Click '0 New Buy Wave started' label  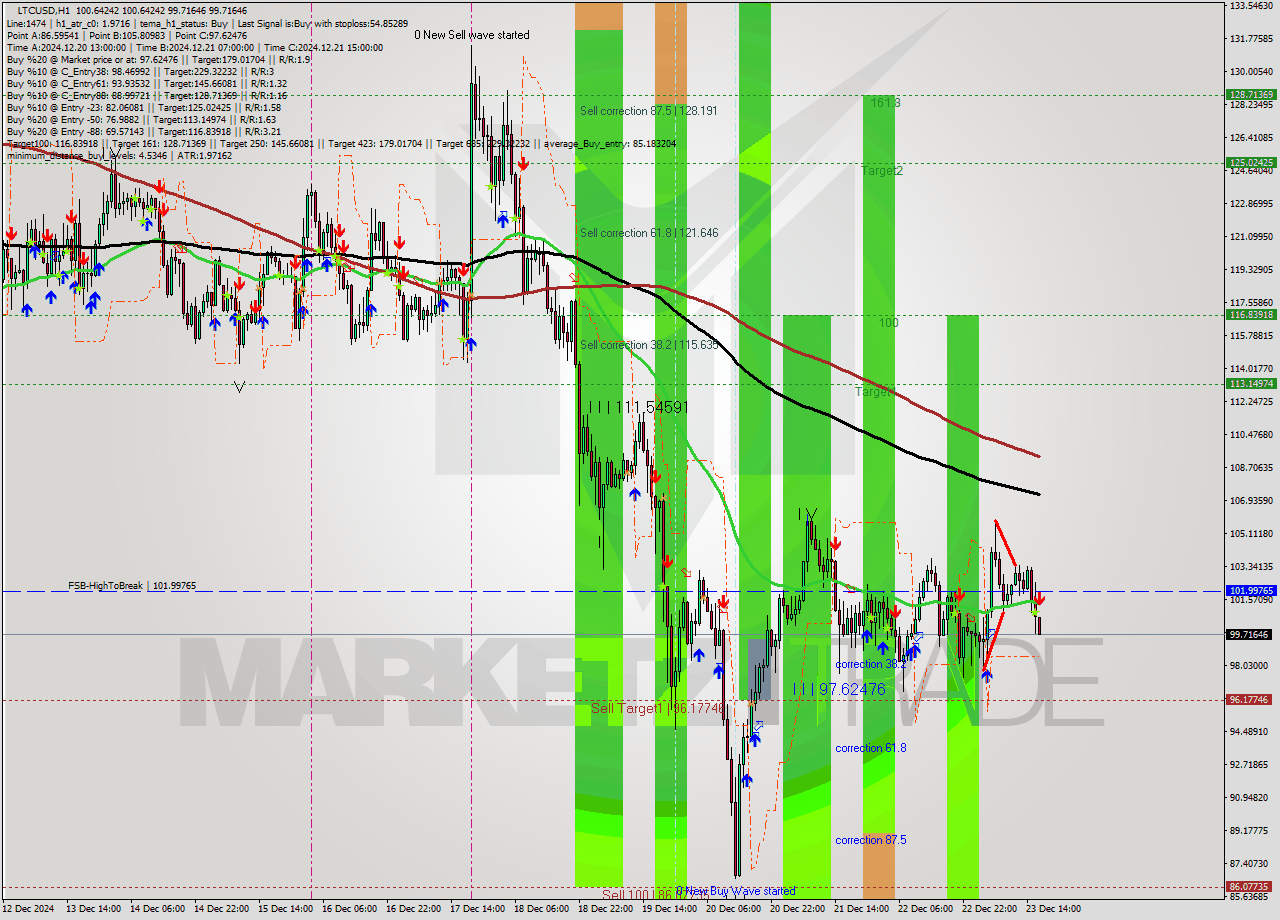[x=735, y=891]
